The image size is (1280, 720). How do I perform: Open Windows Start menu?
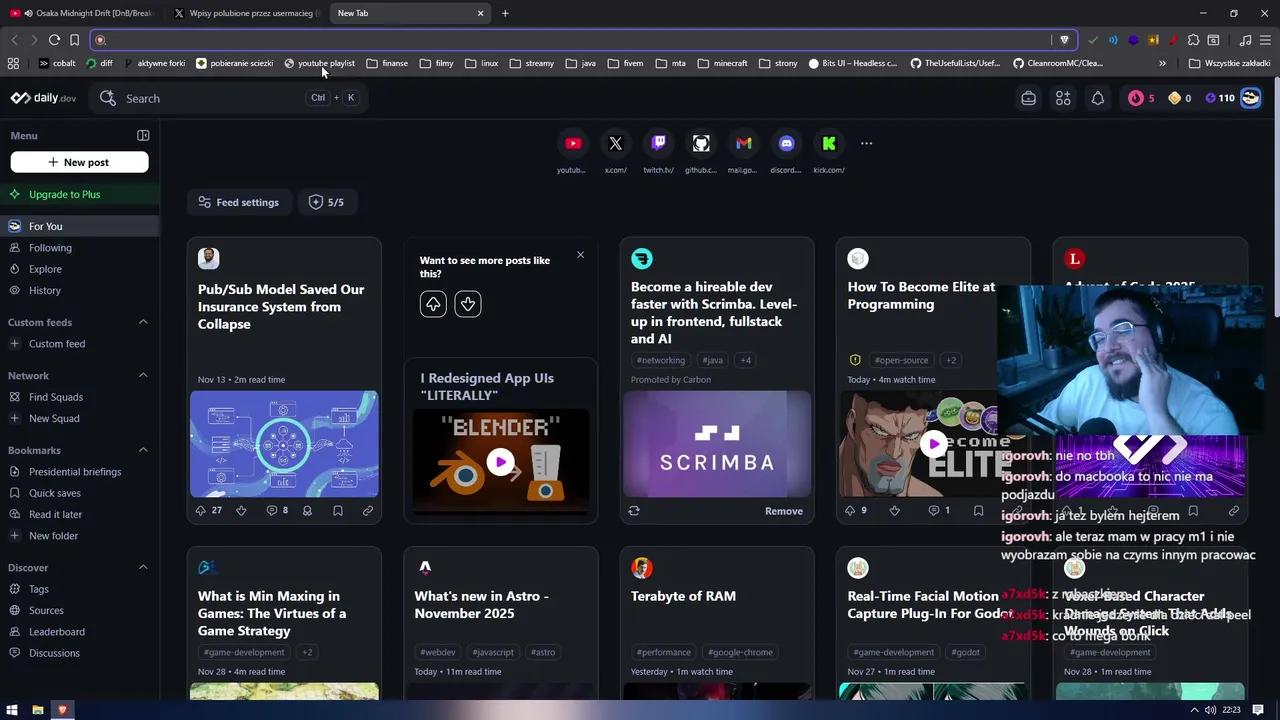[13, 710]
